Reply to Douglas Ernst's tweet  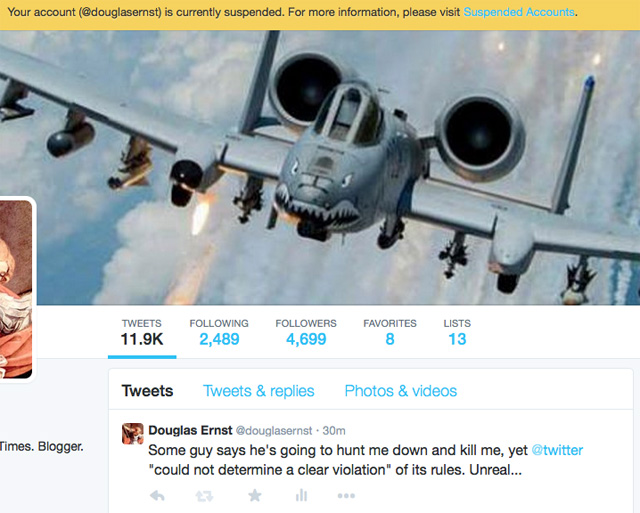tap(157, 496)
